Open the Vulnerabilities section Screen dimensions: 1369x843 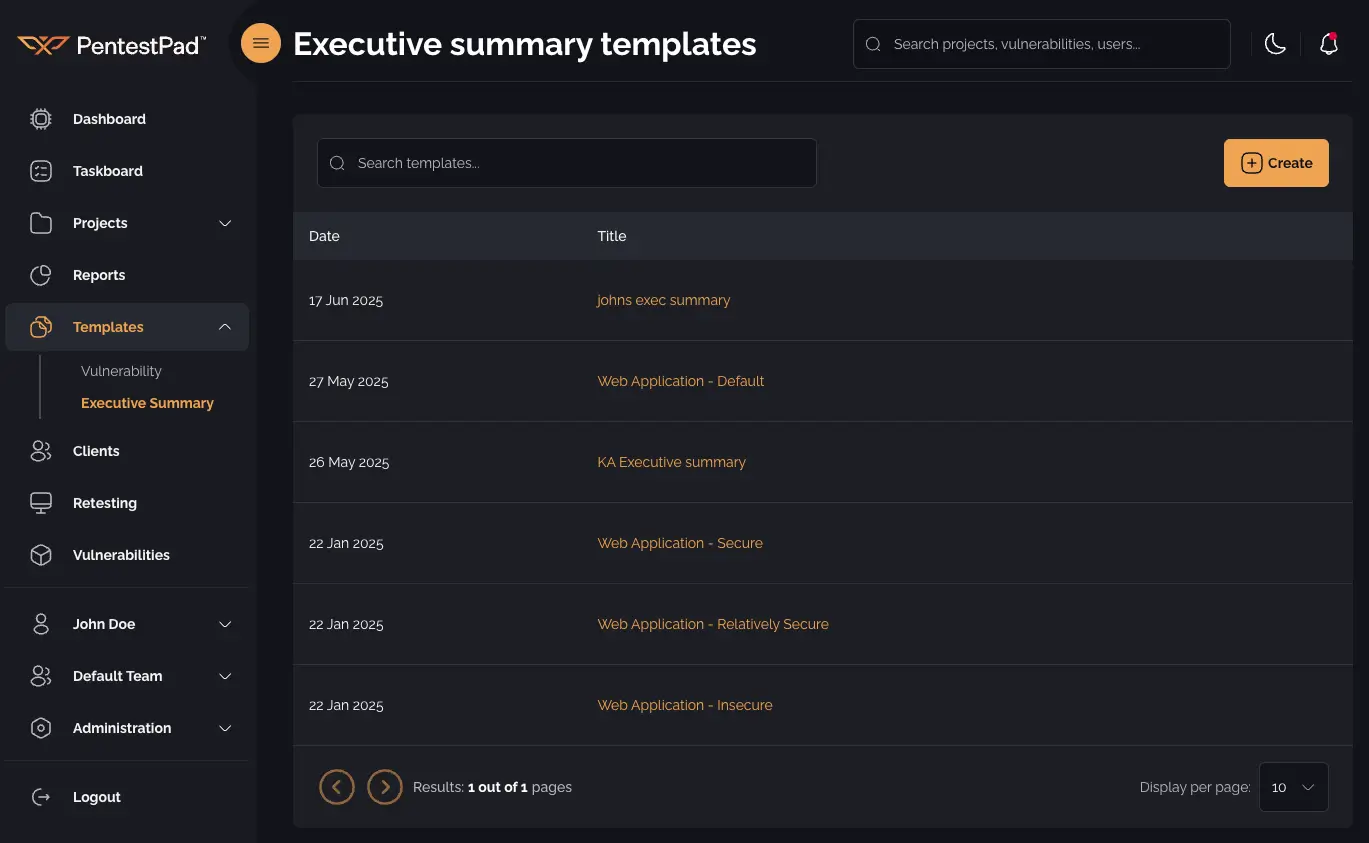point(121,554)
